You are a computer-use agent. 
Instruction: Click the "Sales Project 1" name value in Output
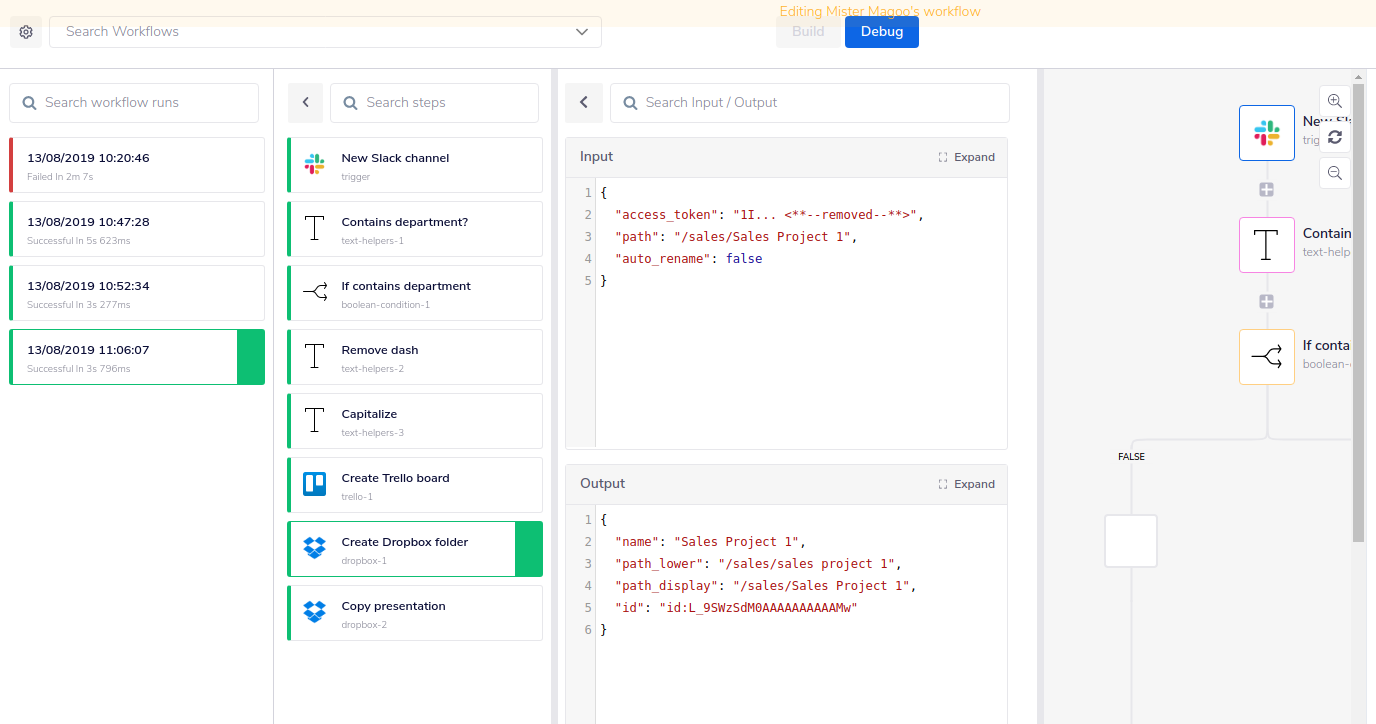tap(739, 542)
